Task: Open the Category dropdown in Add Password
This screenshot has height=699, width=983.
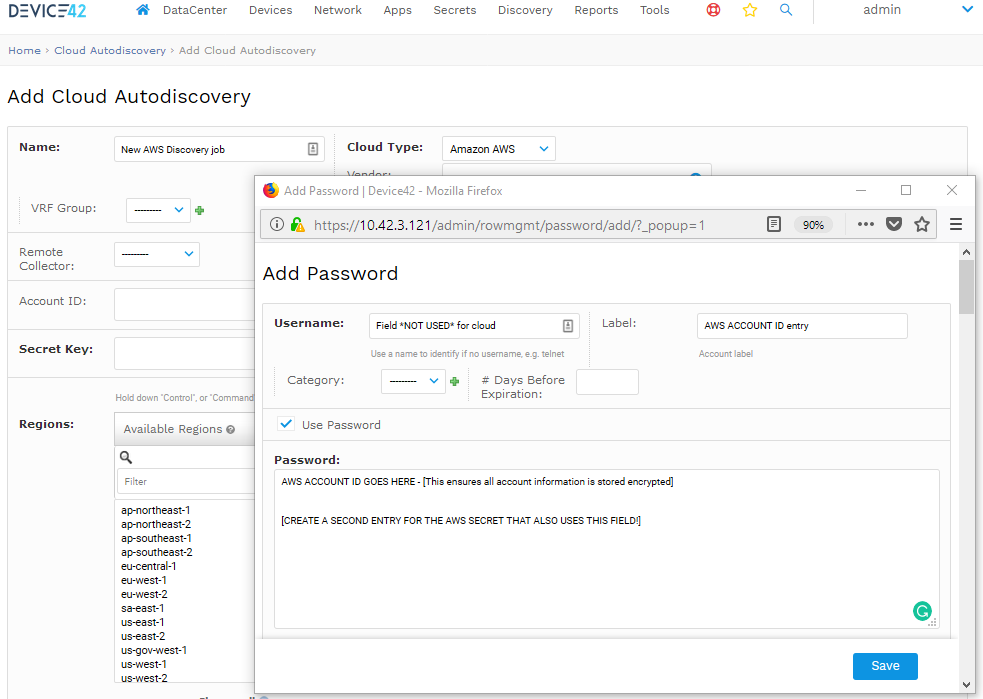Action: coord(413,381)
